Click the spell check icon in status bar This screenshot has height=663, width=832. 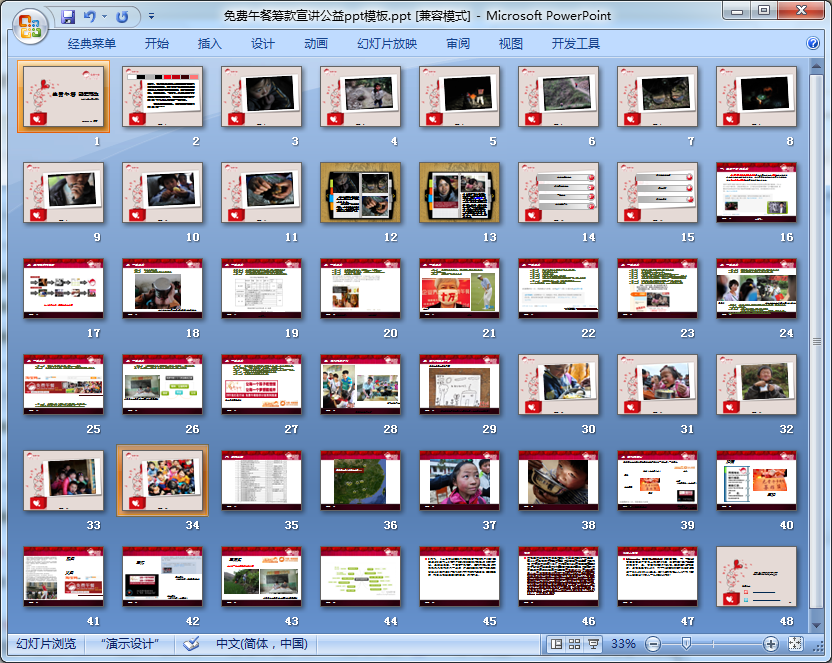(x=192, y=644)
